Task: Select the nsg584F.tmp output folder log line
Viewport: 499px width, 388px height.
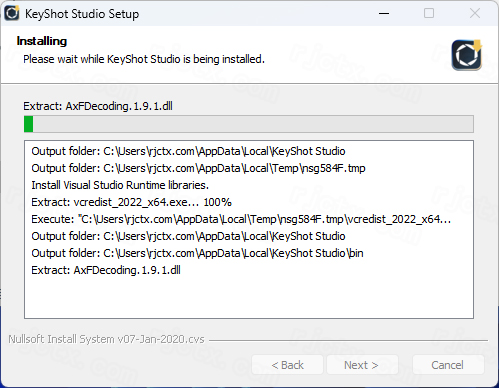Action: tap(198, 168)
